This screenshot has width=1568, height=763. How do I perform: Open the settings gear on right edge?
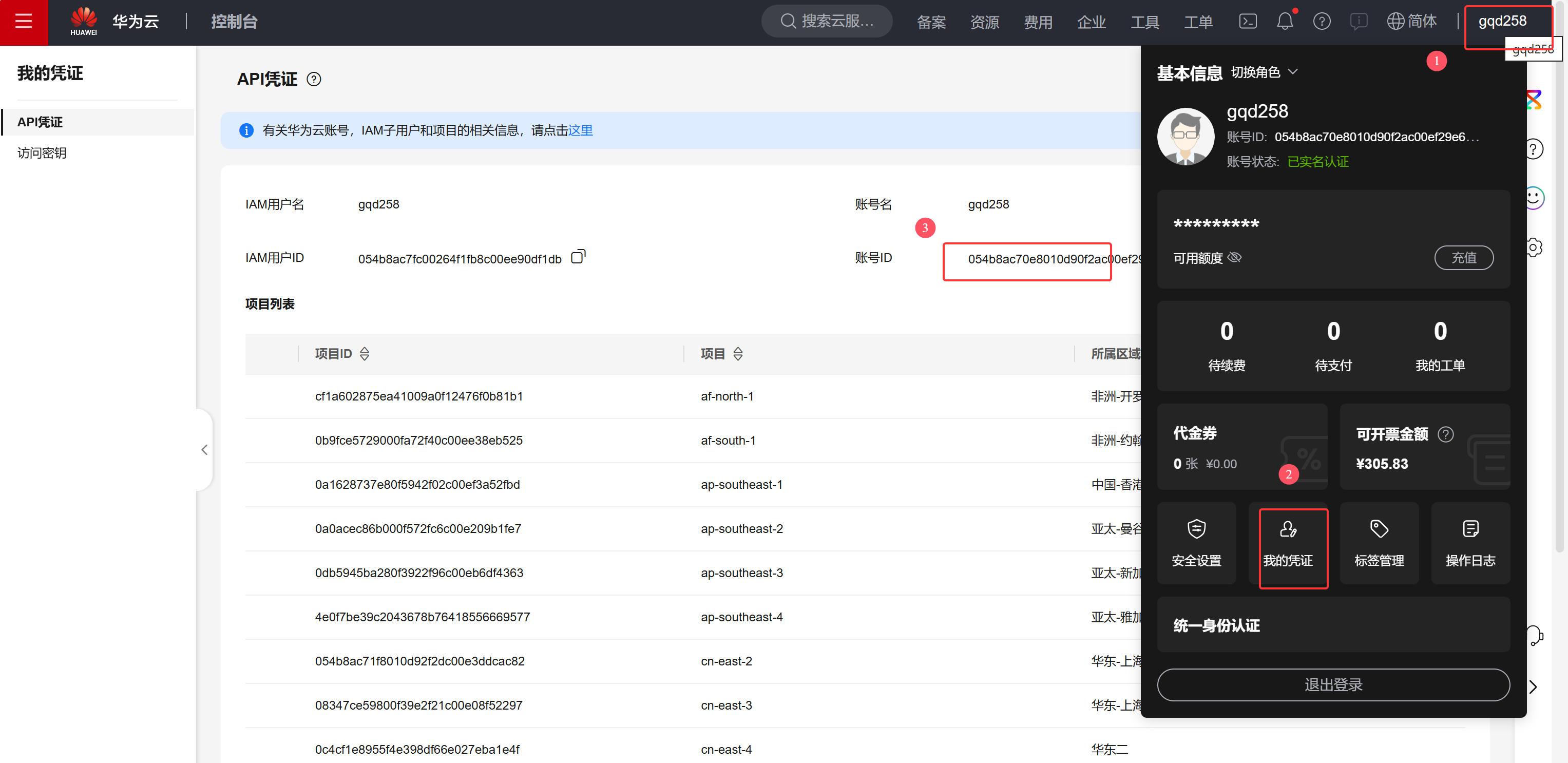1535,247
